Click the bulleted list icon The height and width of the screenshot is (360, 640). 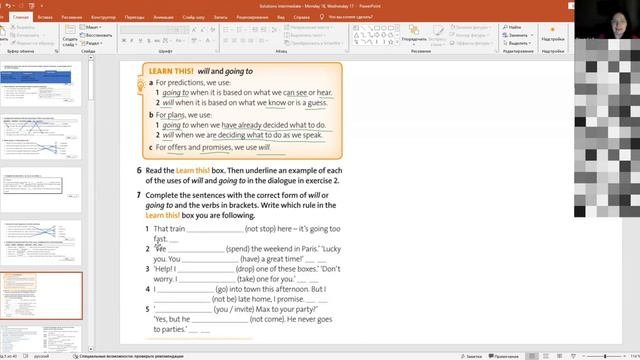[227, 30]
